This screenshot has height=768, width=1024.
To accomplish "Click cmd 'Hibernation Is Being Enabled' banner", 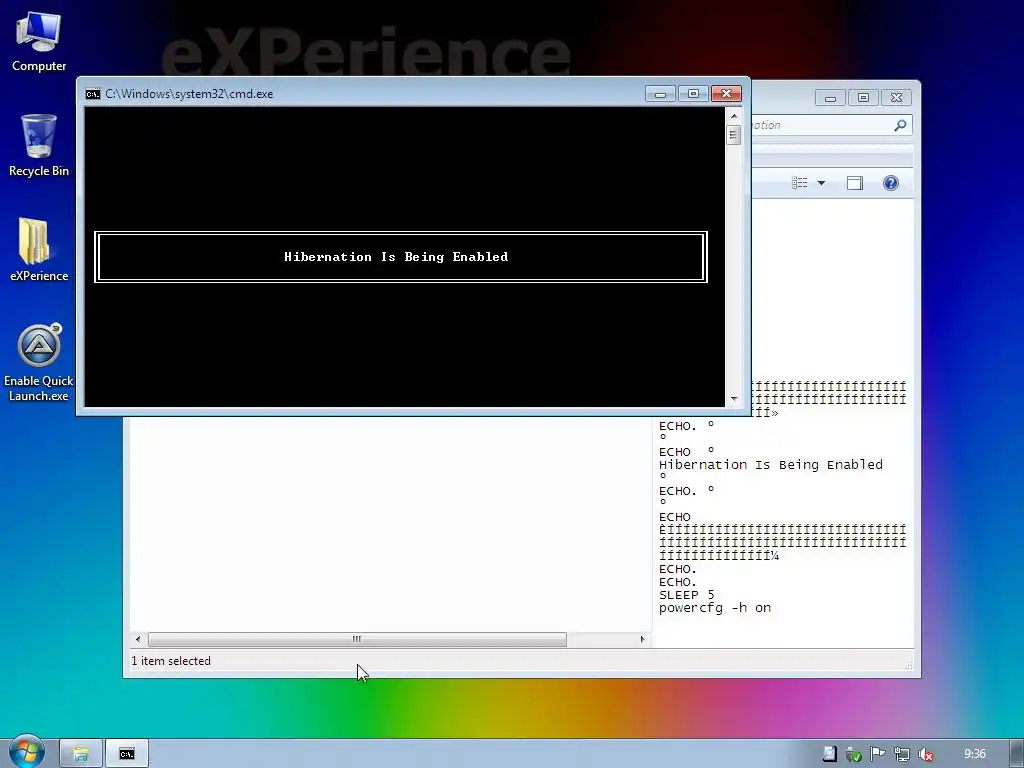I will tap(396, 257).
